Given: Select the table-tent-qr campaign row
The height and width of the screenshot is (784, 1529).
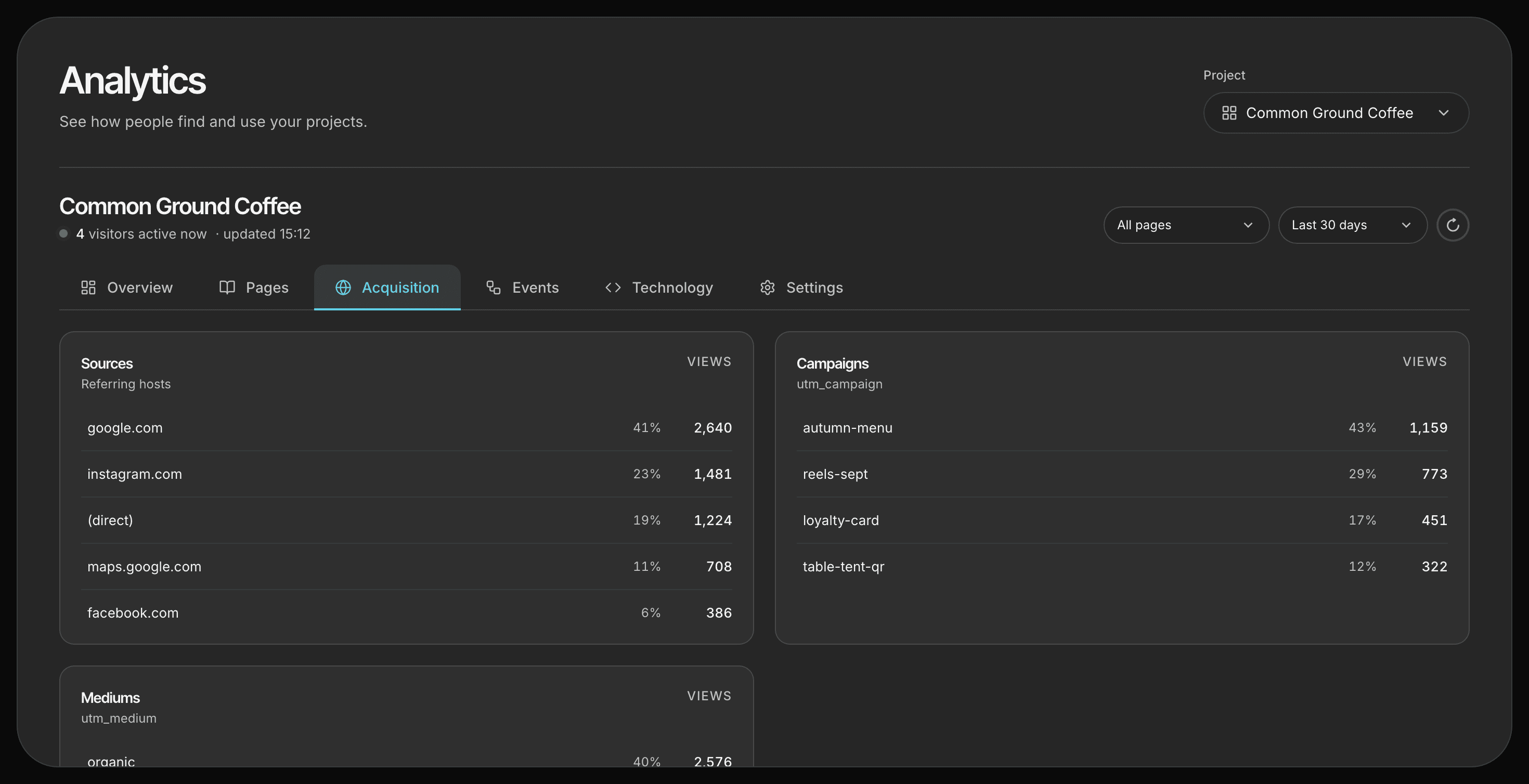Looking at the screenshot, I should coord(1122,566).
